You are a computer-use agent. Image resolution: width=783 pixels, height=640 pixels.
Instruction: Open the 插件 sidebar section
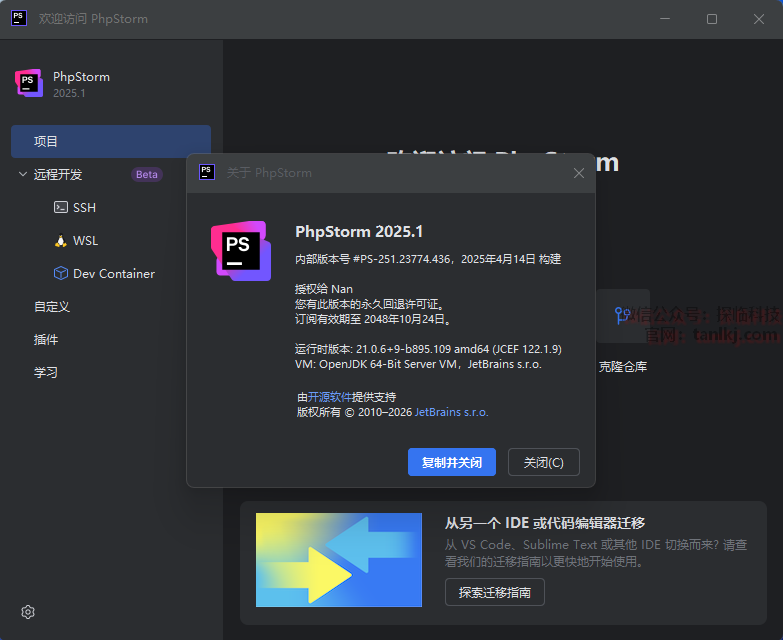[46, 340]
